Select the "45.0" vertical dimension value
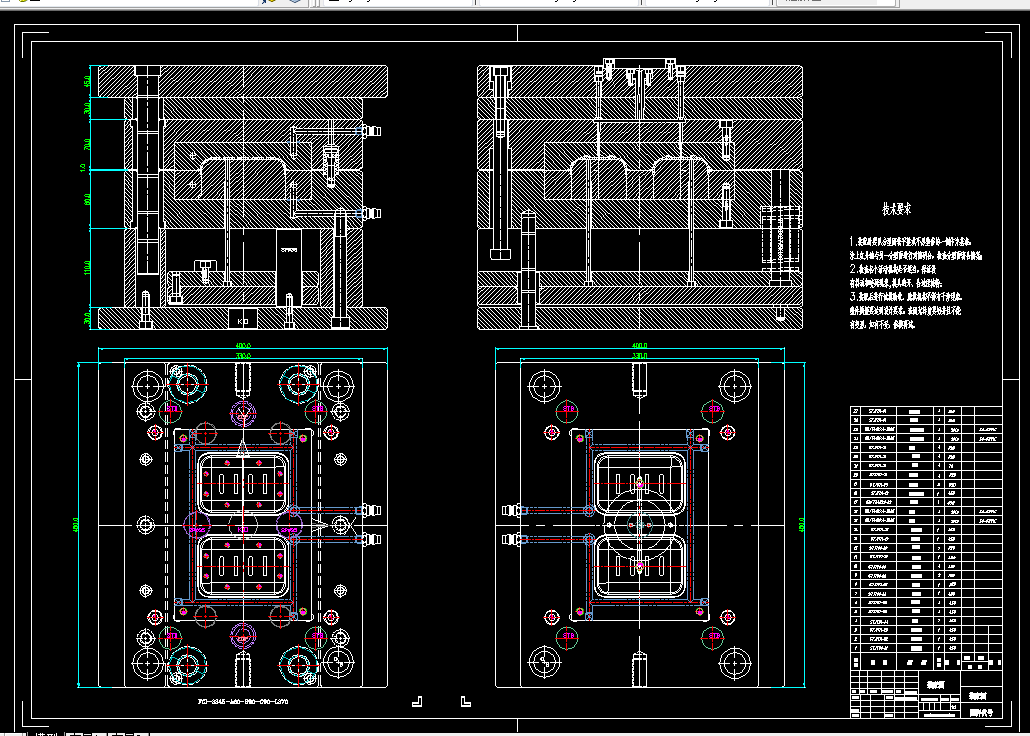Image resolution: width=1030 pixels, height=736 pixels. point(87,81)
